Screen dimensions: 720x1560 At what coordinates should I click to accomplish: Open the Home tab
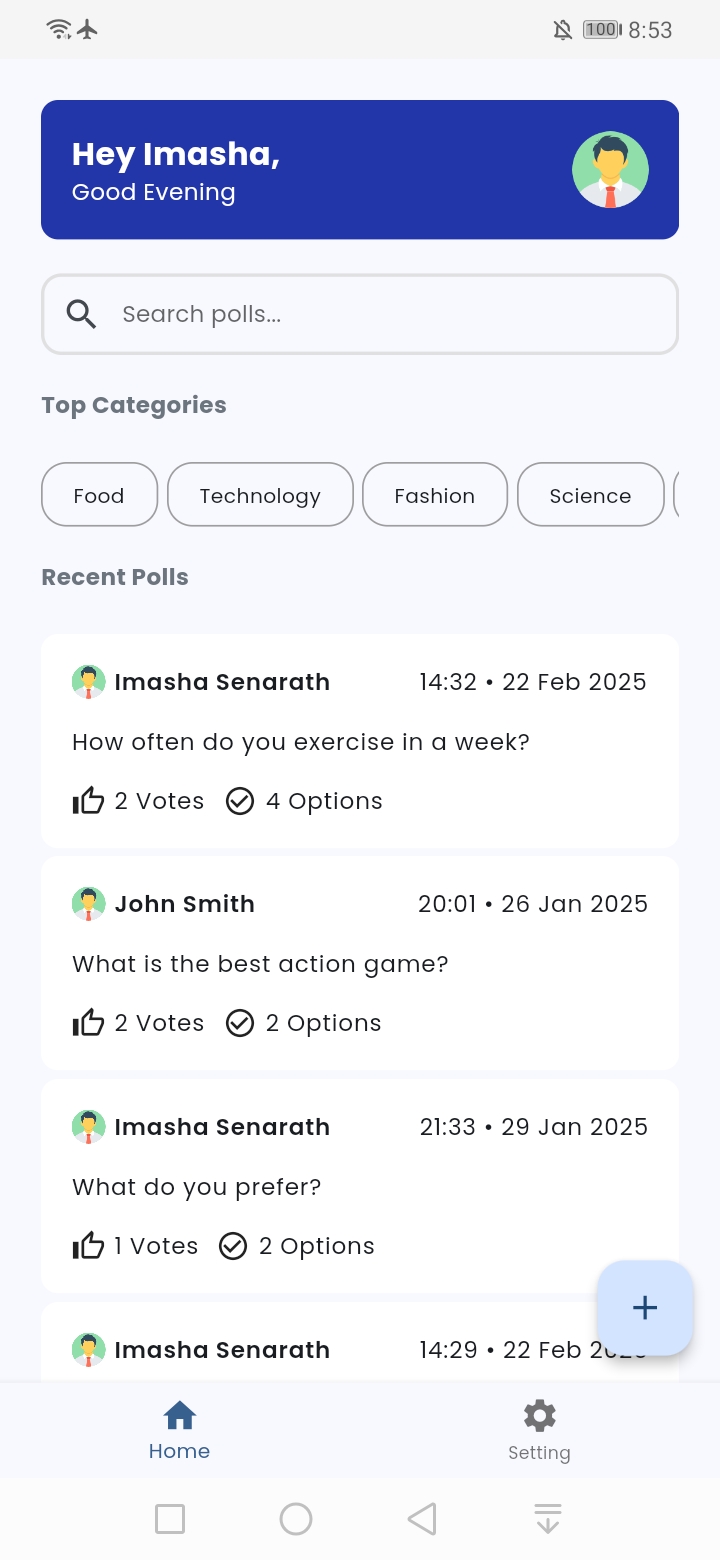click(179, 1430)
